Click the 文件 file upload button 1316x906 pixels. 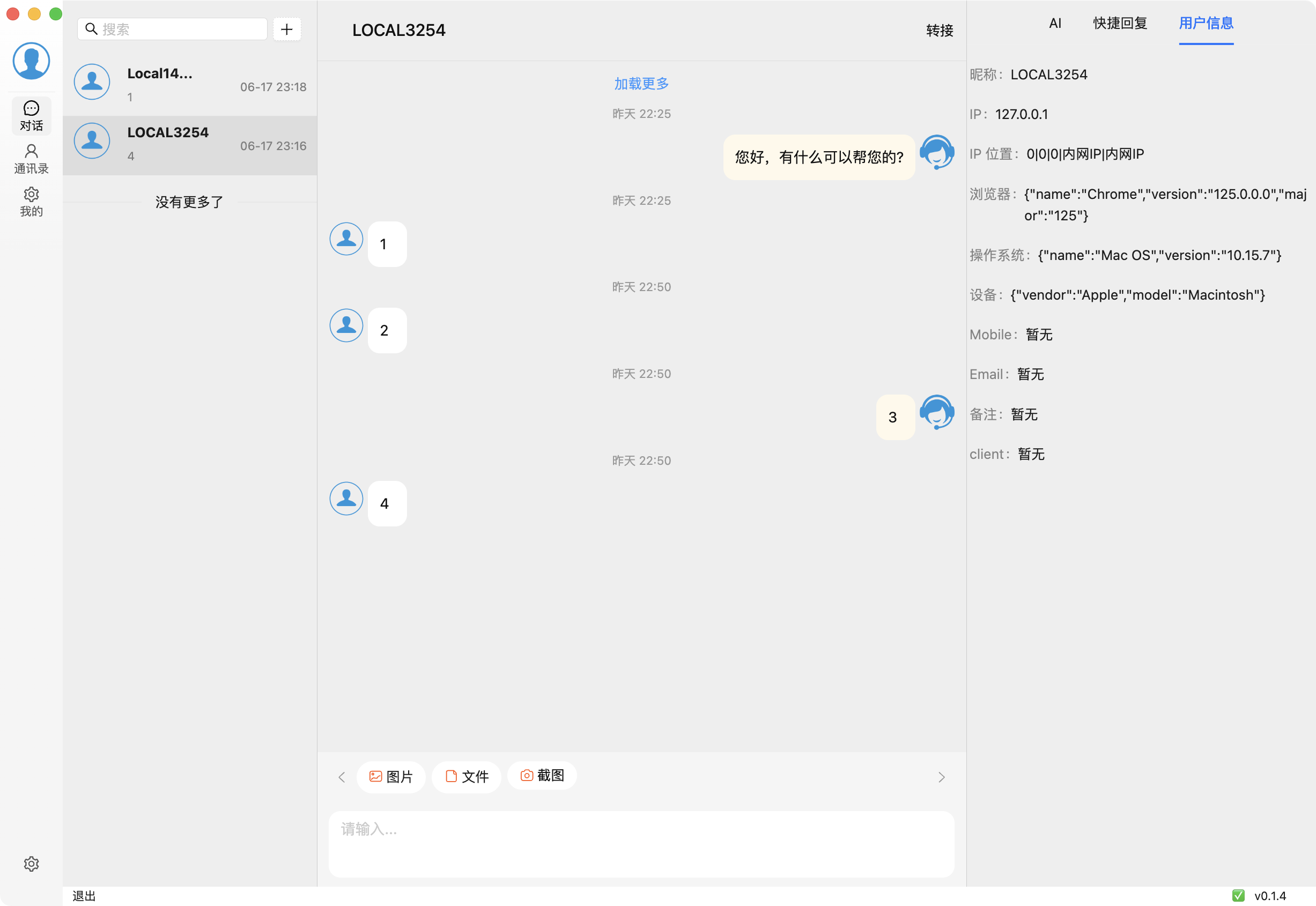point(467,776)
